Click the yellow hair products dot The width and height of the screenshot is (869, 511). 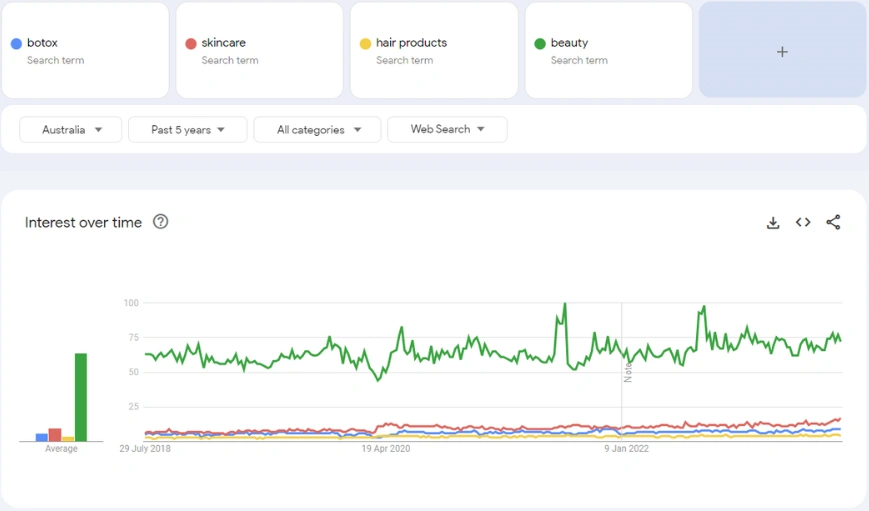point(365,43)
